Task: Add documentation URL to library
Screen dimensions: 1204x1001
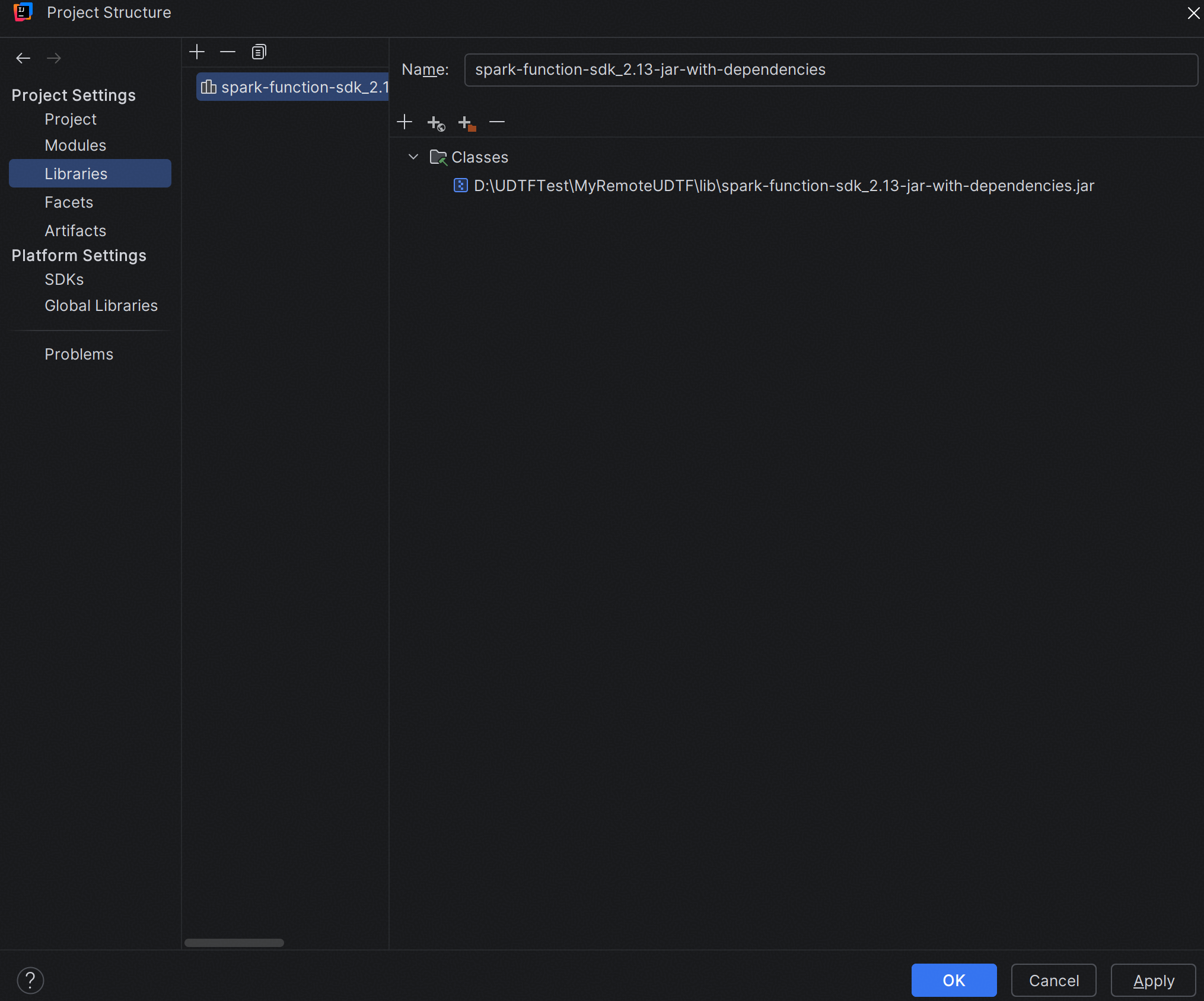Action: pyautogui.click(x=436, y=123)
